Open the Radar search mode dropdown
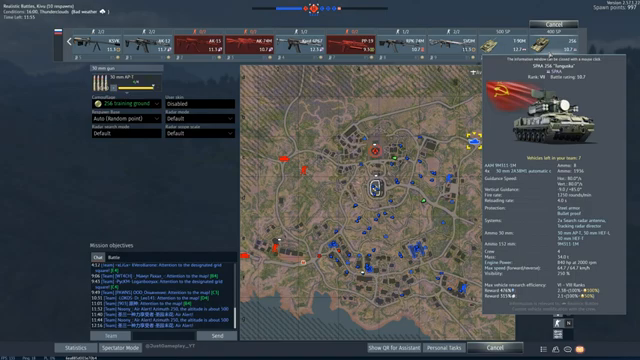The image size is (640, 360). (x=127, y=133)
